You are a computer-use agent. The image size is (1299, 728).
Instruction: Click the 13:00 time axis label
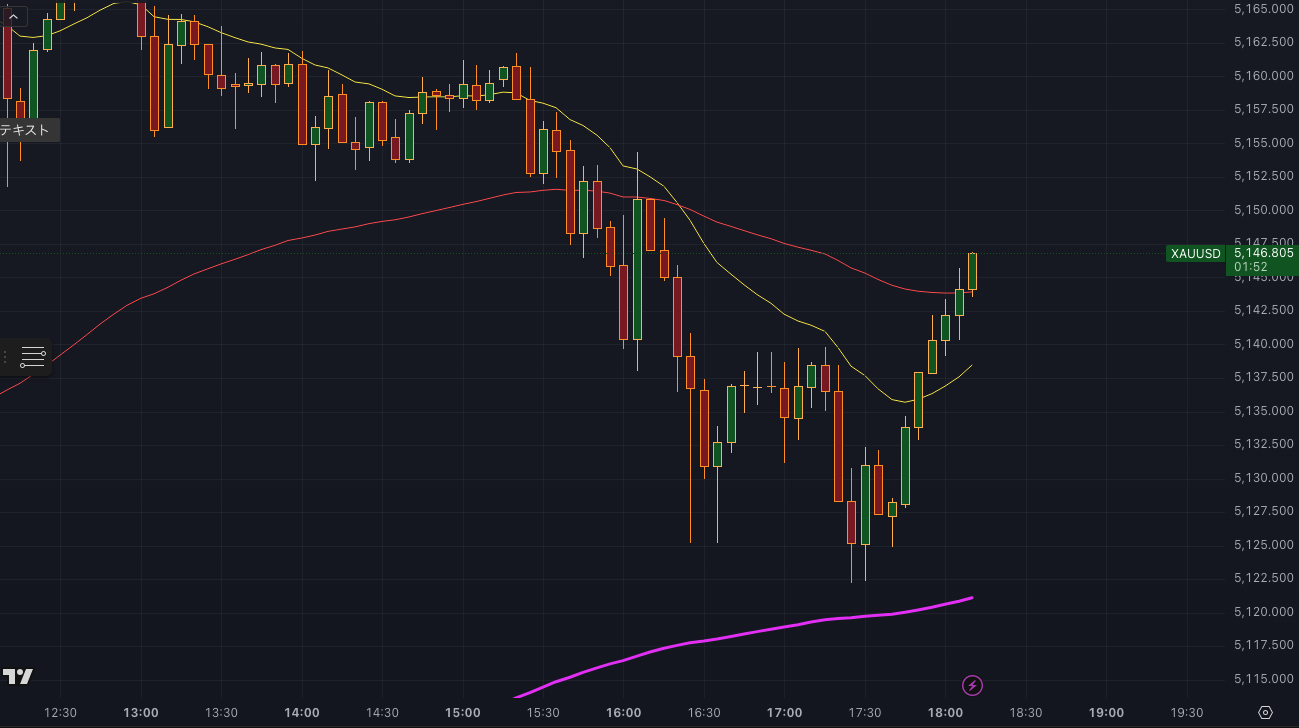[141, 712]
